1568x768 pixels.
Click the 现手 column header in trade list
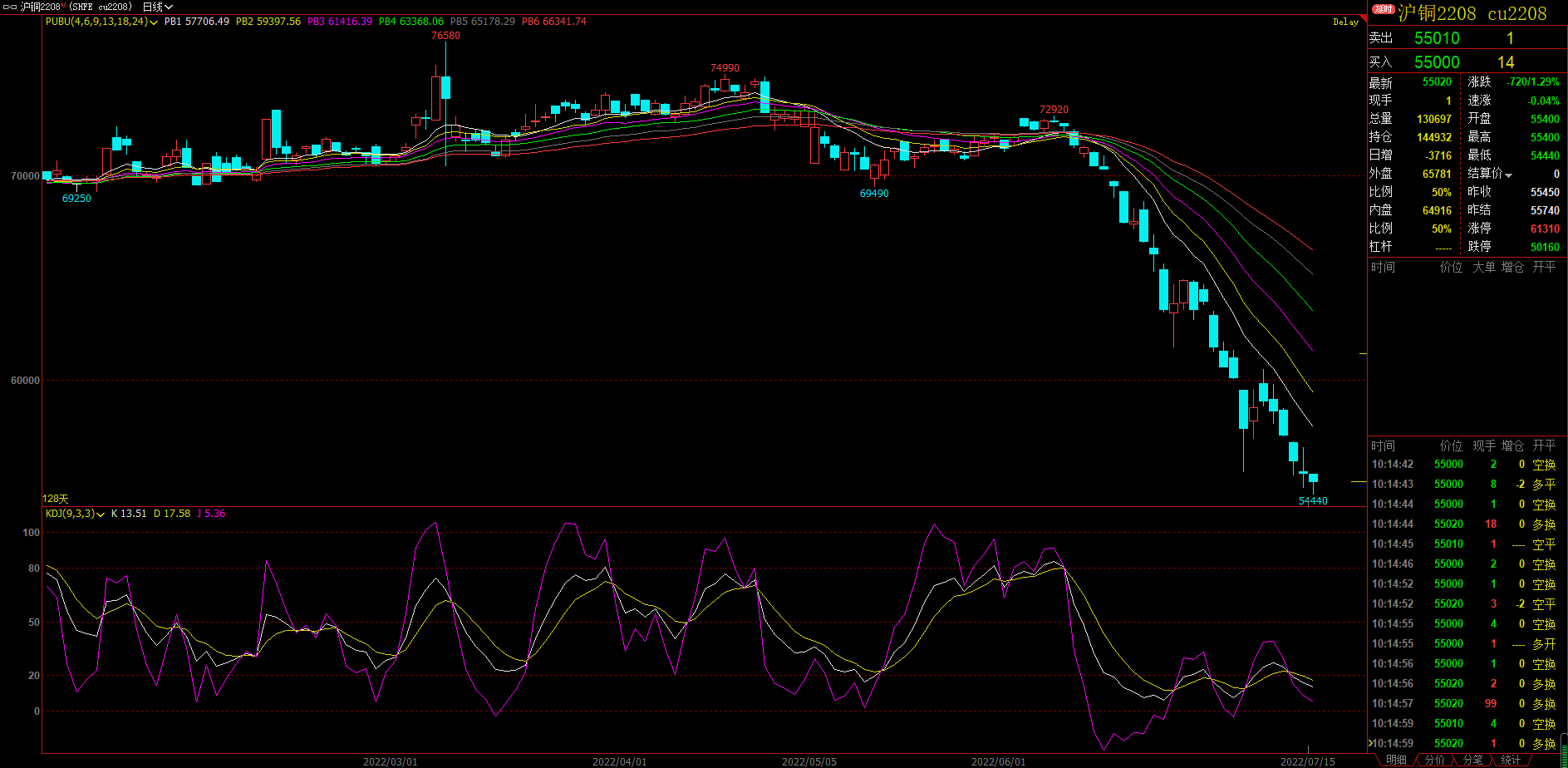[1484, 446]
